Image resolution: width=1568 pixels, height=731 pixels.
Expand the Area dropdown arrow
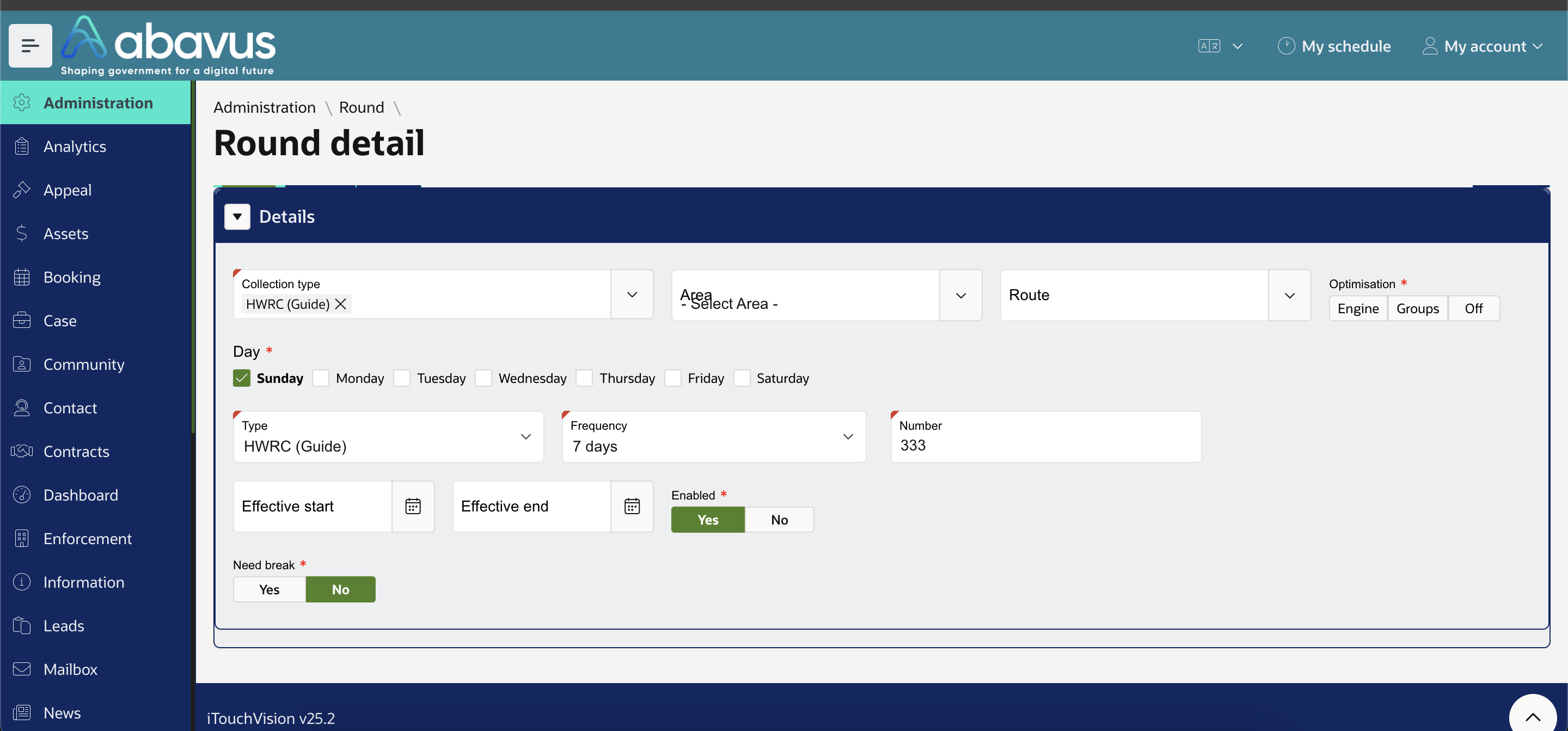pyautogui.click(x=961, y=295)
